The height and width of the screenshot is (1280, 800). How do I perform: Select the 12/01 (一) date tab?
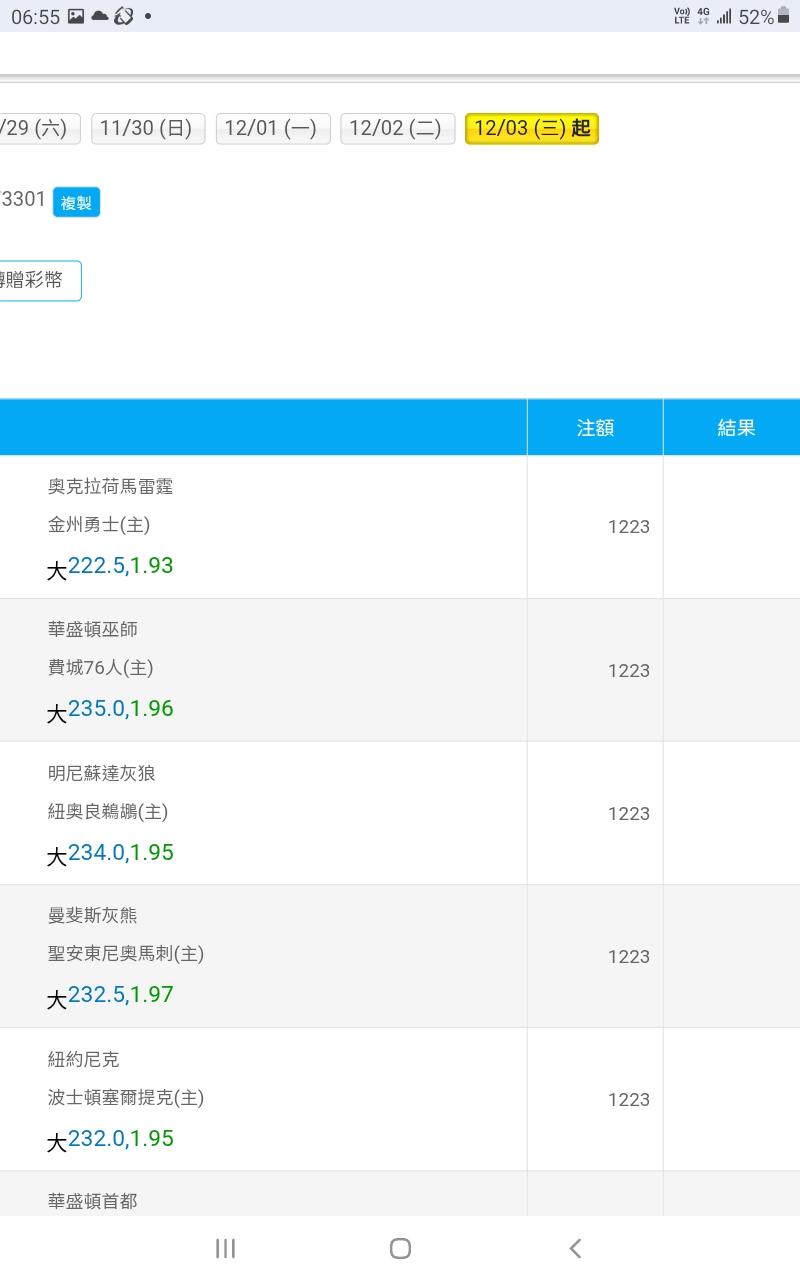pyautogui.click(x=272, y=128)
